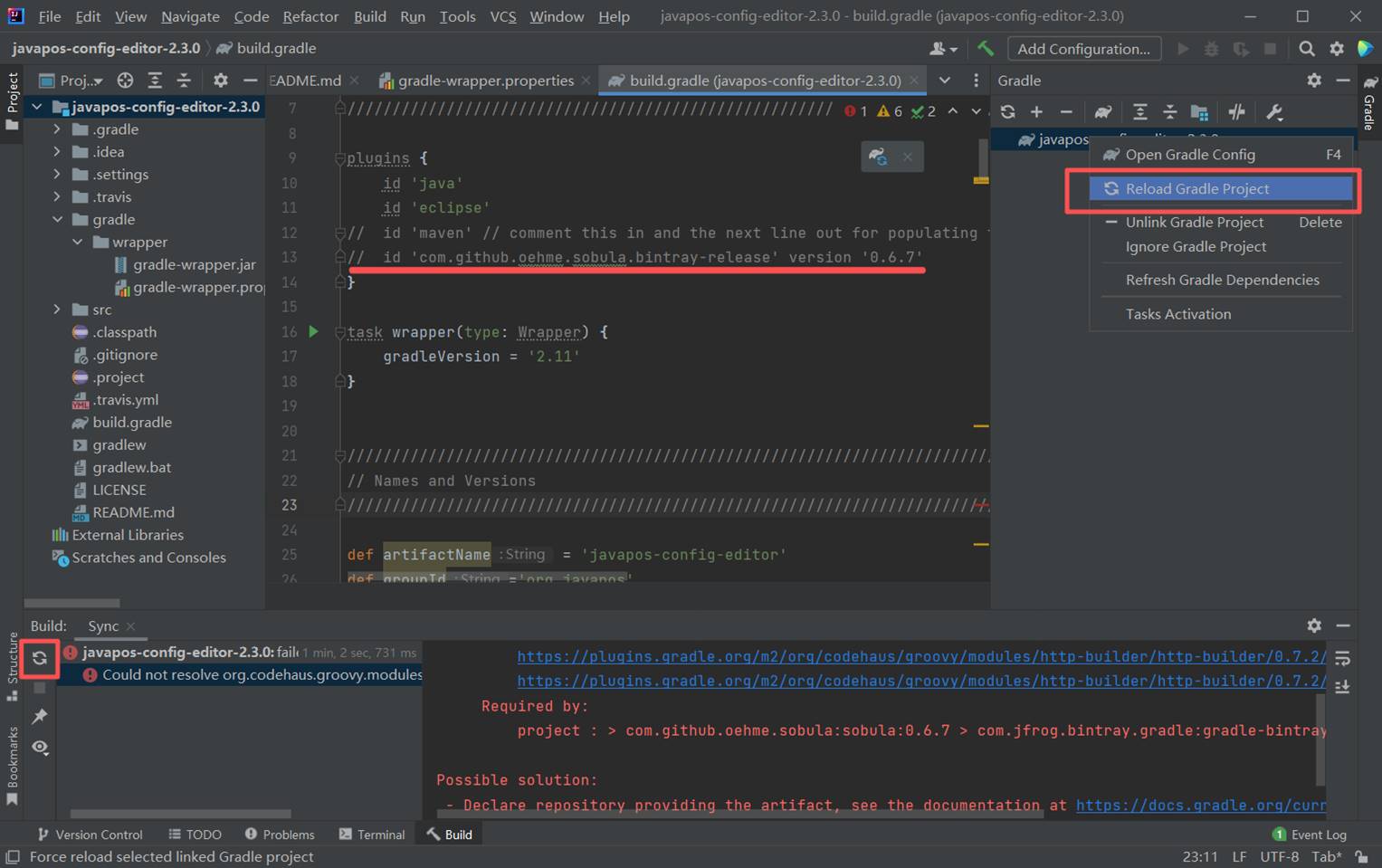Open Build panel settings gear
Viewport: 1382px width, 868px height.
pos(1314,625)
